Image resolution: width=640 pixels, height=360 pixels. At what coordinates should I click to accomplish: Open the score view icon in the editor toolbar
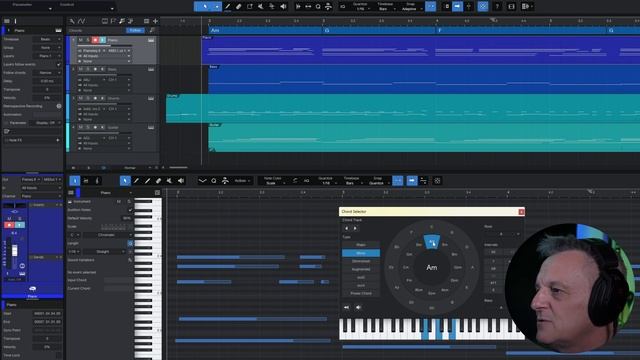point(97,181)
